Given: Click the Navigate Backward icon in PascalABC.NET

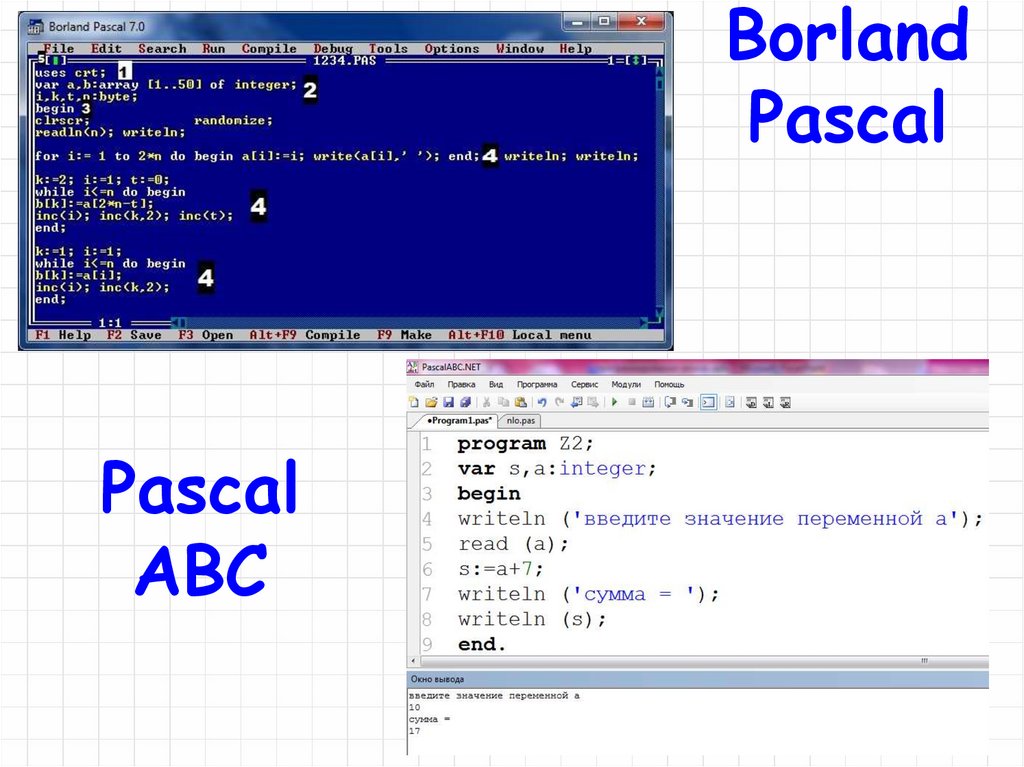Looking at the screenshot, I should pyautogui.click(x=577, y=402).
